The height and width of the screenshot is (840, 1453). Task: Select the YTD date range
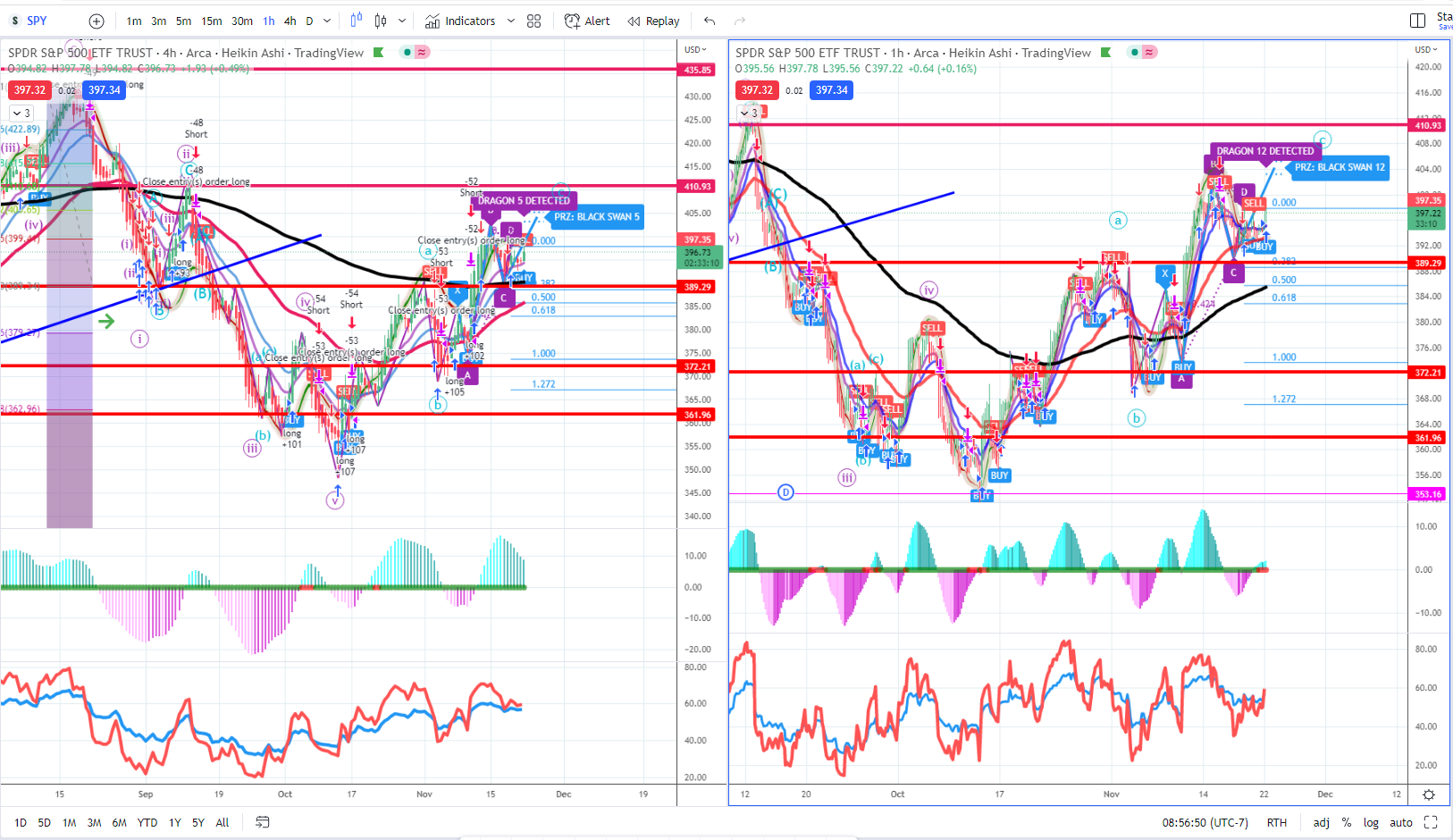[x=147, y=823]
